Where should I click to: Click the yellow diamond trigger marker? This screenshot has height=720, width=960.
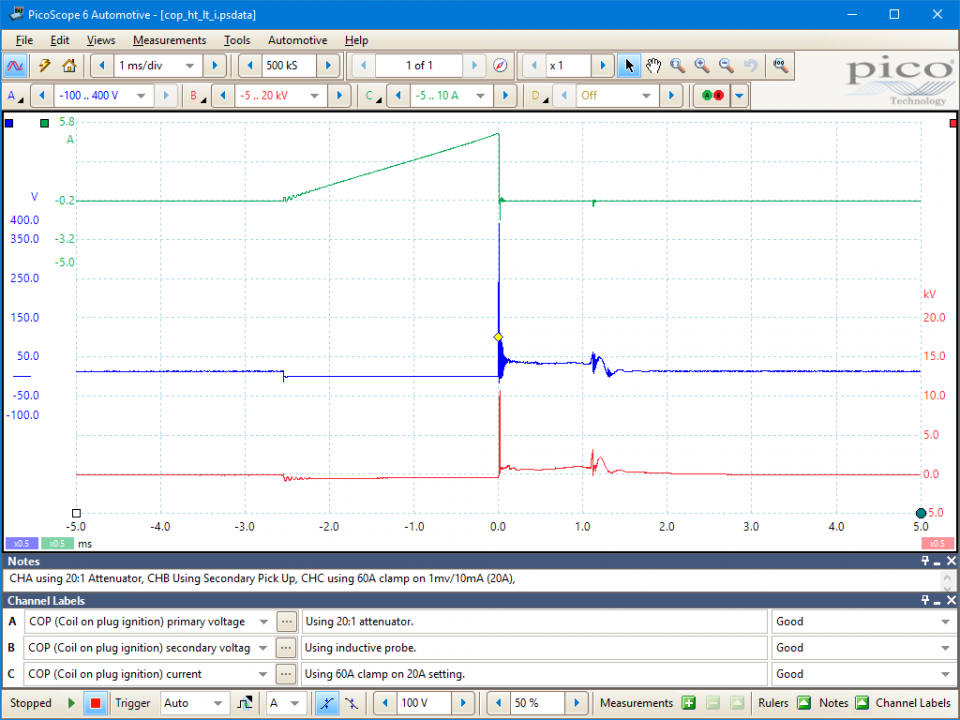498,337
